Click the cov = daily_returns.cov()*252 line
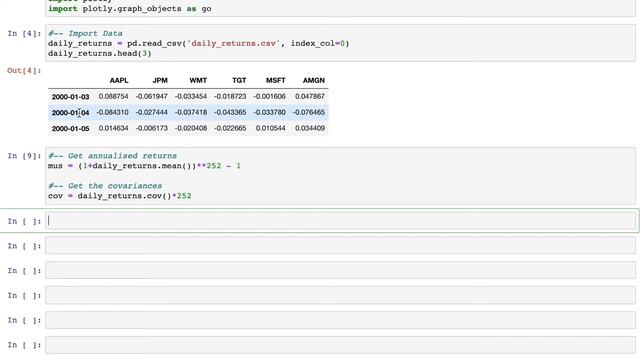This screenshot has width=640, height=360. (x=120, y=196)
